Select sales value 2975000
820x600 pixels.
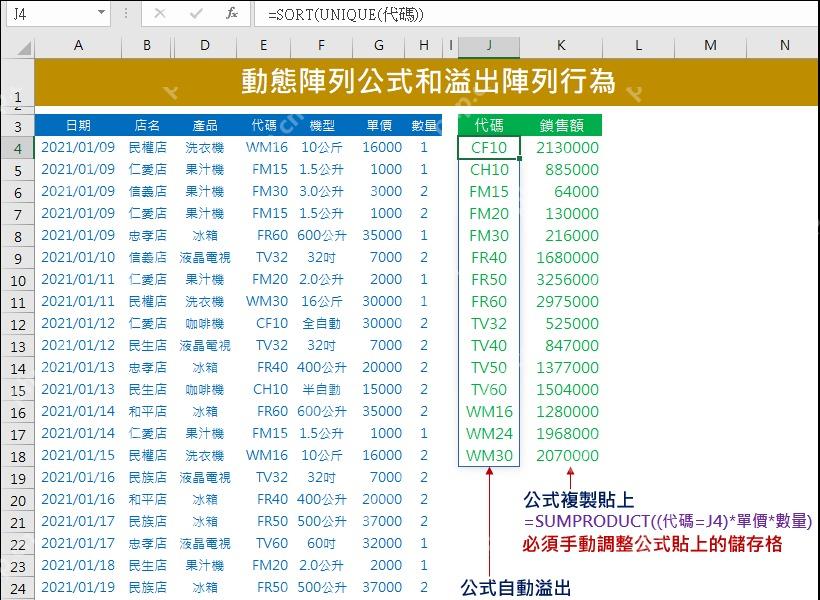click(x=561, y=301)
